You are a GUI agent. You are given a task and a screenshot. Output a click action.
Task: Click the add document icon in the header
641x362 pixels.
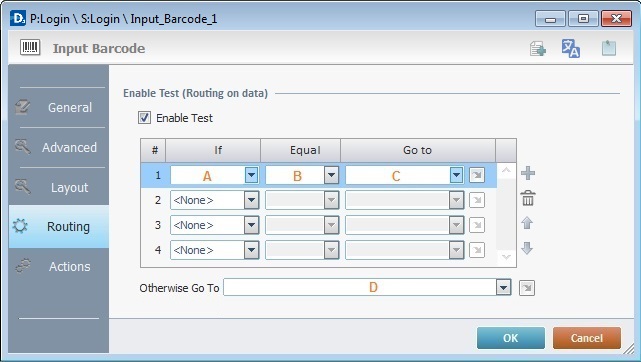tap(538, 49)
